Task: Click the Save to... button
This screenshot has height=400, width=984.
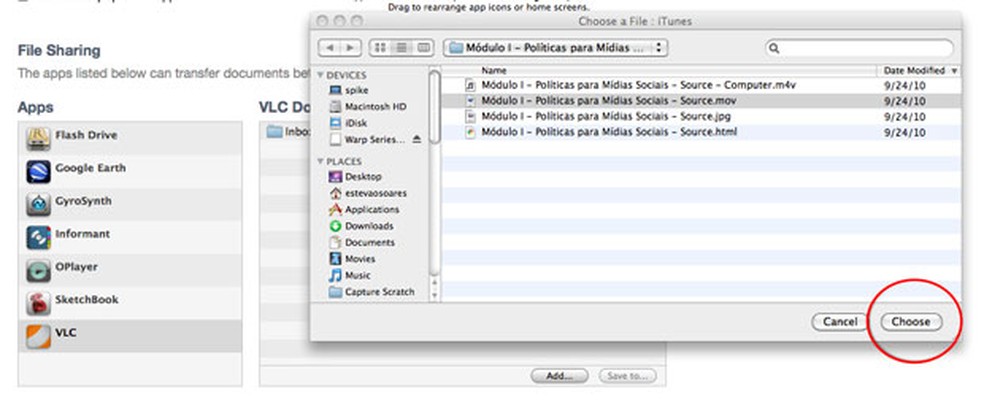Action: [628, 376]
